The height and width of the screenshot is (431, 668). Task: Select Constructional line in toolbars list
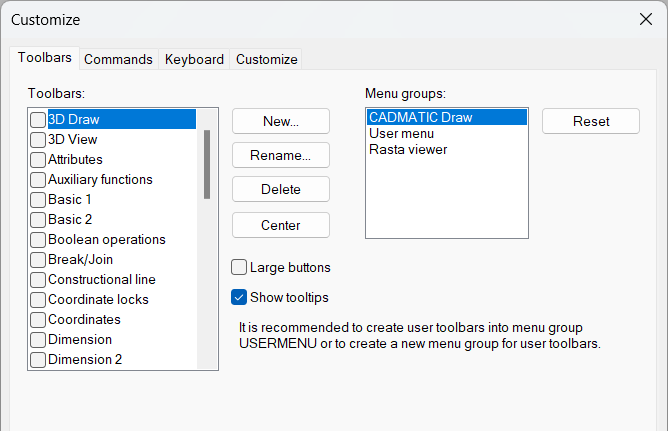click(x=102, y=280)
